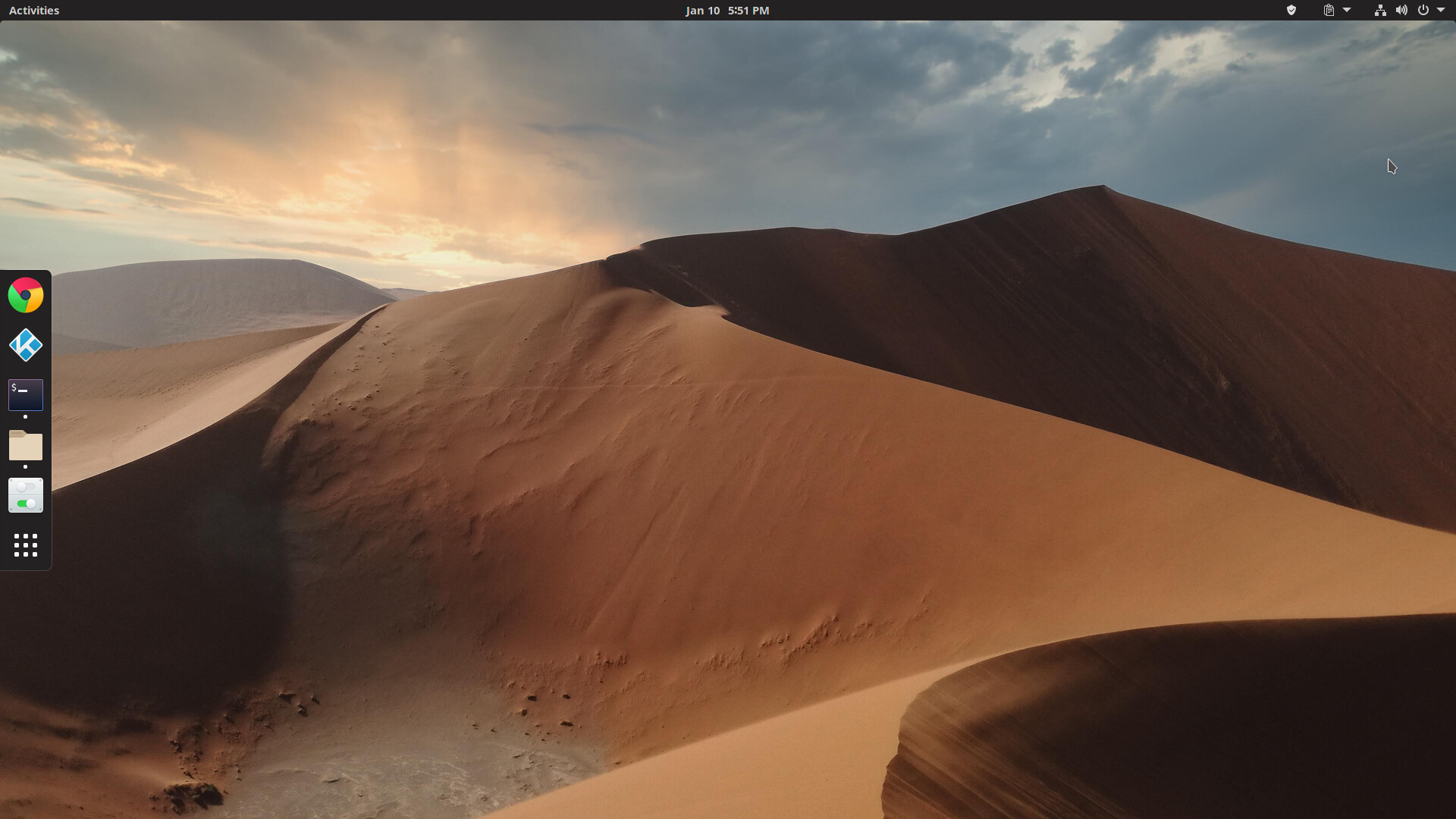Screen dimensions: 1456x819
Task: Open the Activities overview
Action: [34, 10]
